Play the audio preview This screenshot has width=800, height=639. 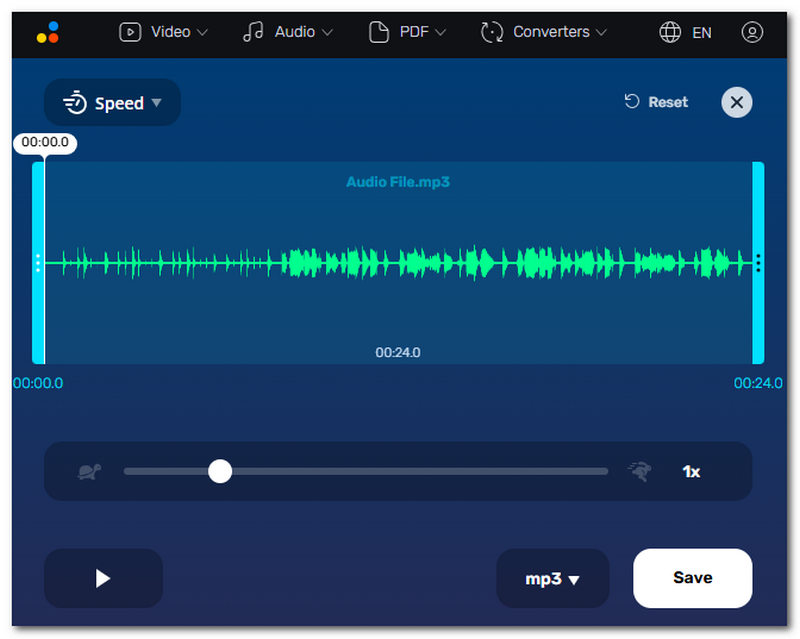click(x=104, y=578)
